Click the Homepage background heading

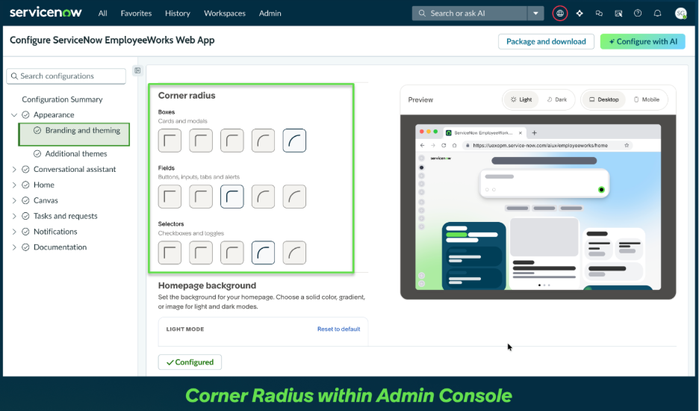(x=207, y=285)
